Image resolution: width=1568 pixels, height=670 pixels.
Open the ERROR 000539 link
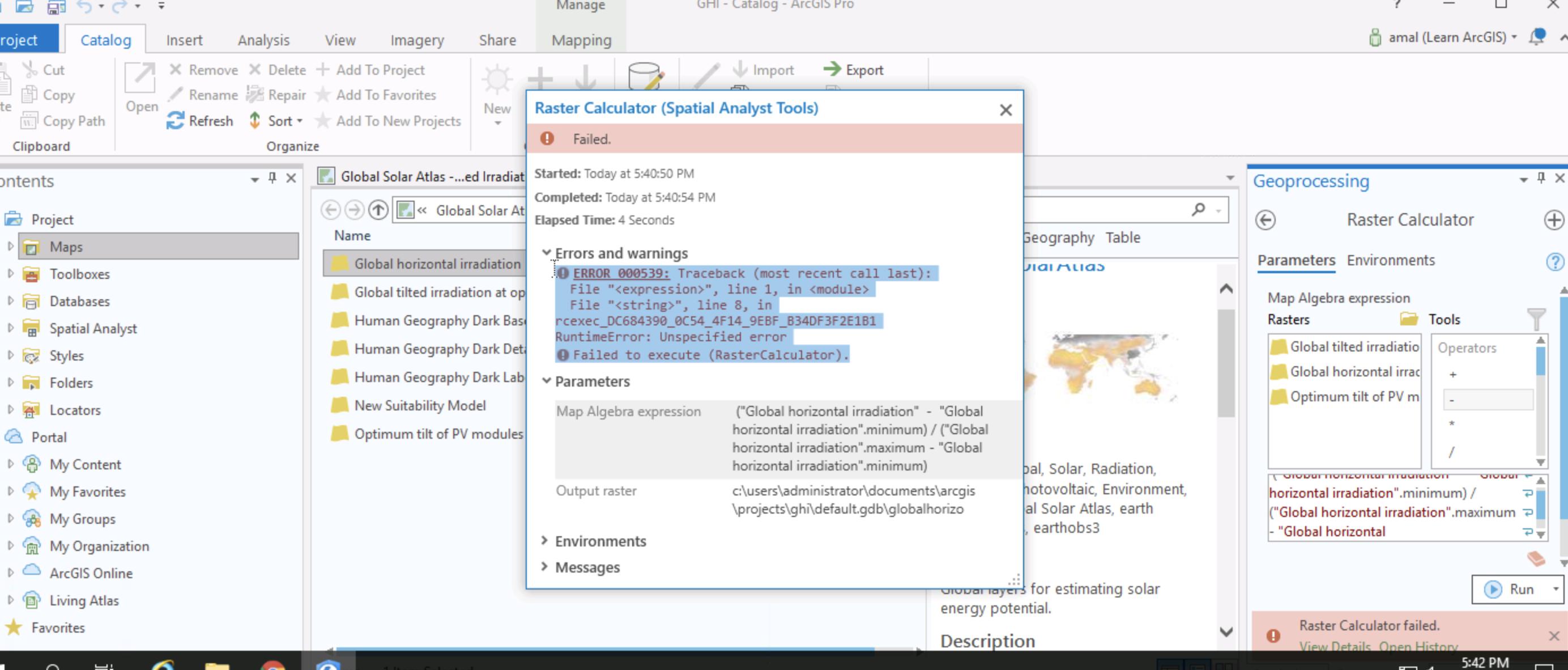coord(621,273)
